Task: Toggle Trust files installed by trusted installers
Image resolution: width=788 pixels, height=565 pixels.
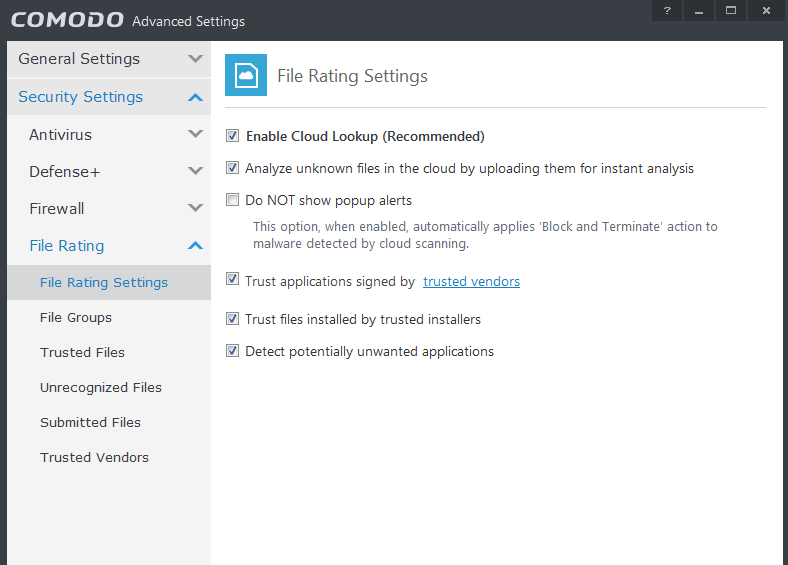Action: [x=233, y=319]
